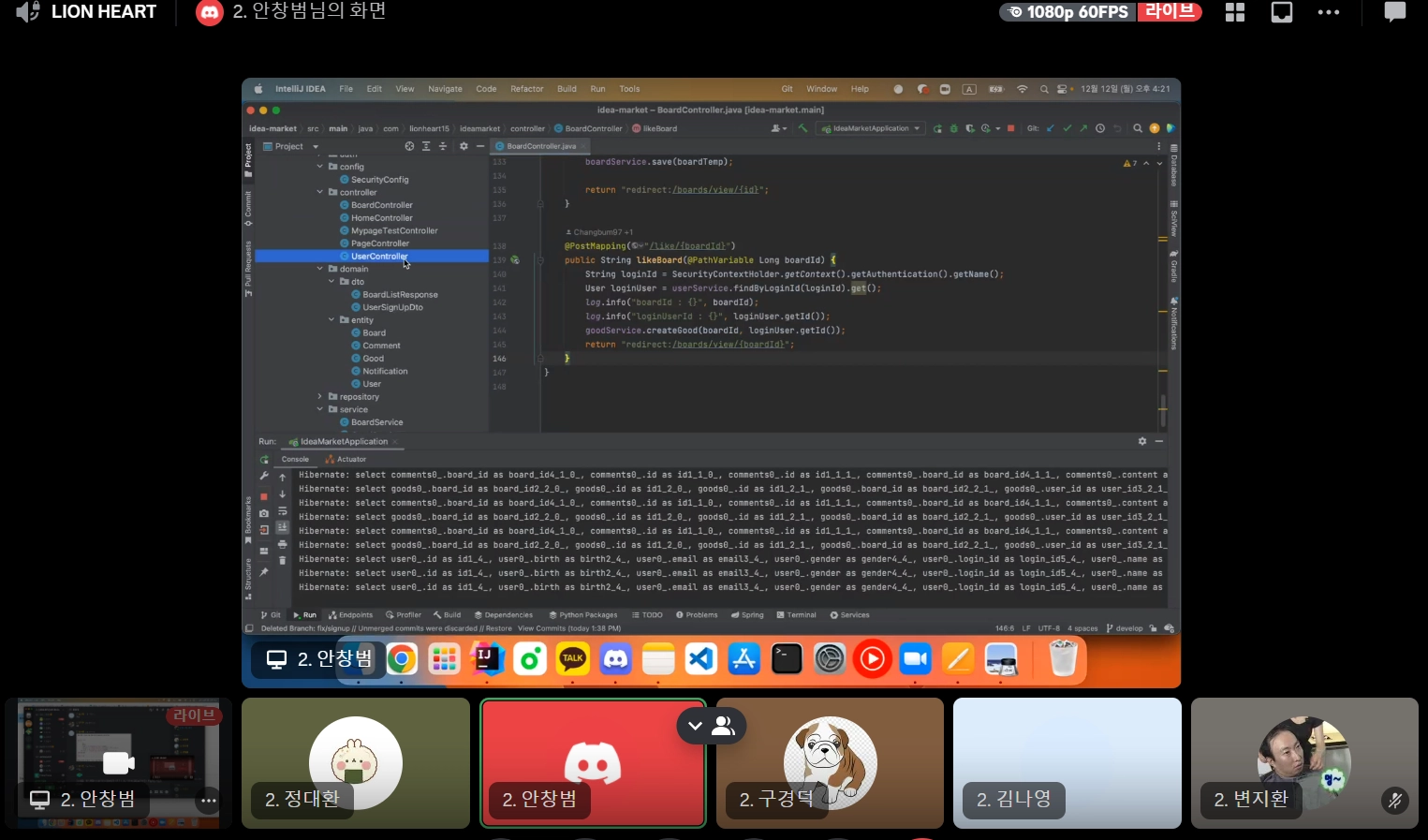Open the Refactor menu

[526, 89]
